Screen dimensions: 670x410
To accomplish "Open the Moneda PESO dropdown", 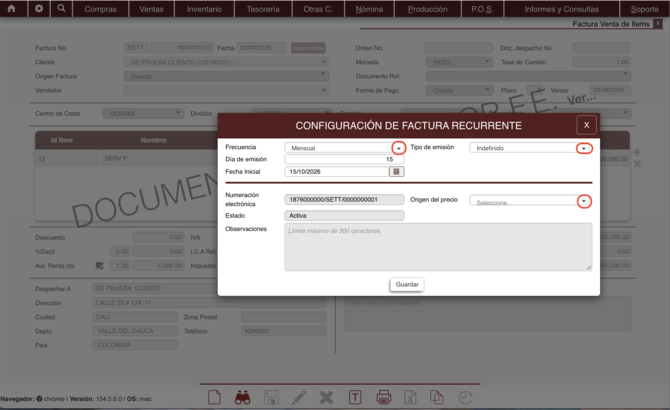I will click(460, 62).
